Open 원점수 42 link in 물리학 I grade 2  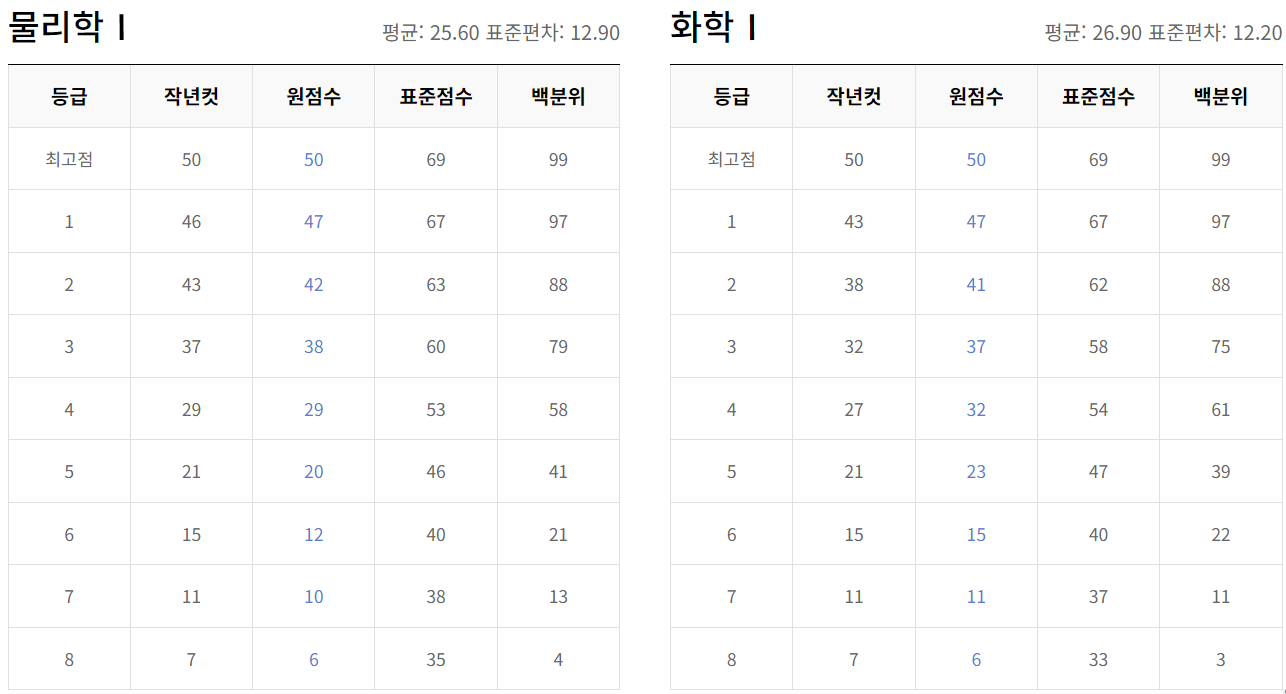[314, 285]
